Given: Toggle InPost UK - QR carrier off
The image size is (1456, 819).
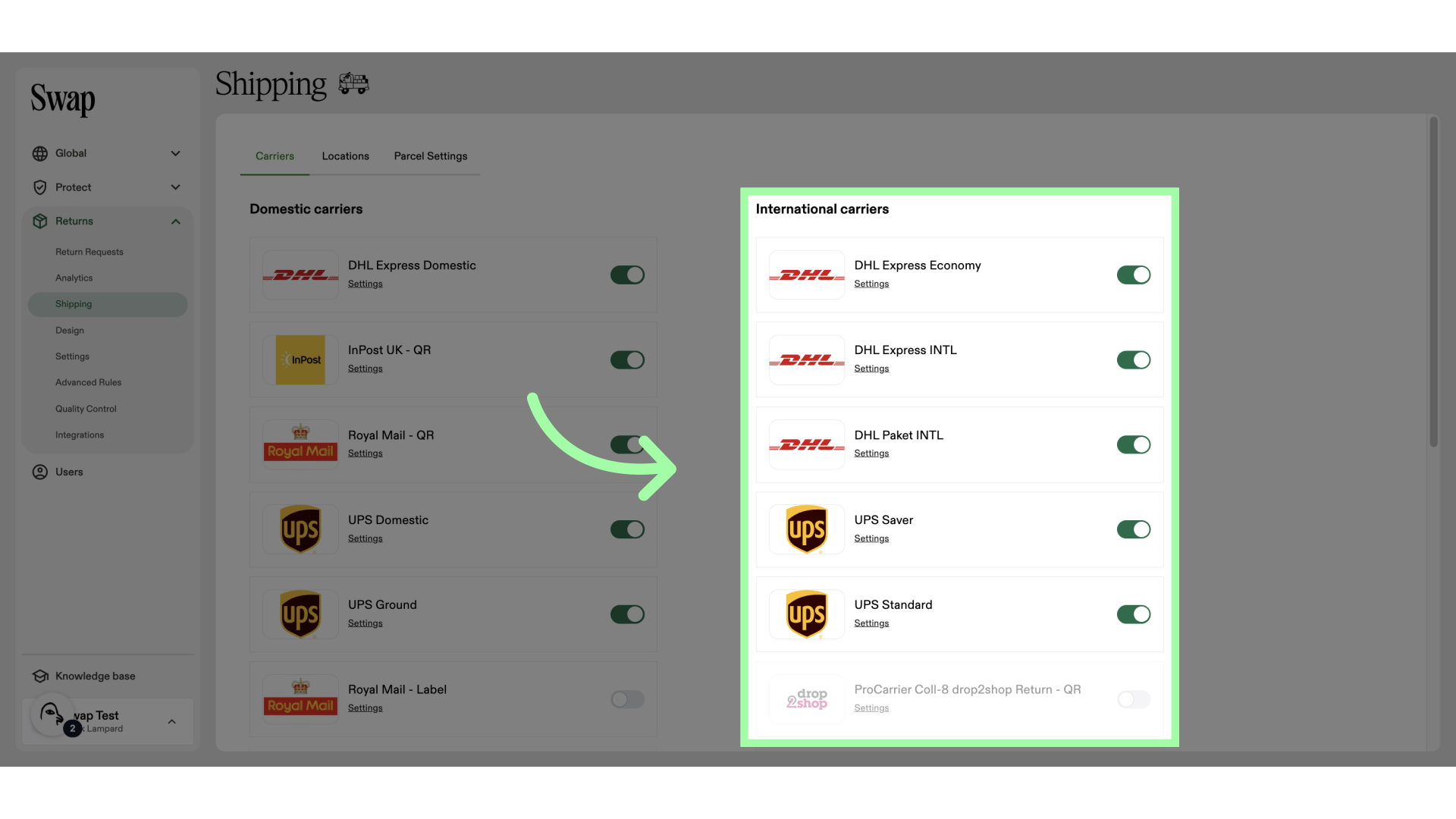Looking at the screenshot, I should point(627,359).
